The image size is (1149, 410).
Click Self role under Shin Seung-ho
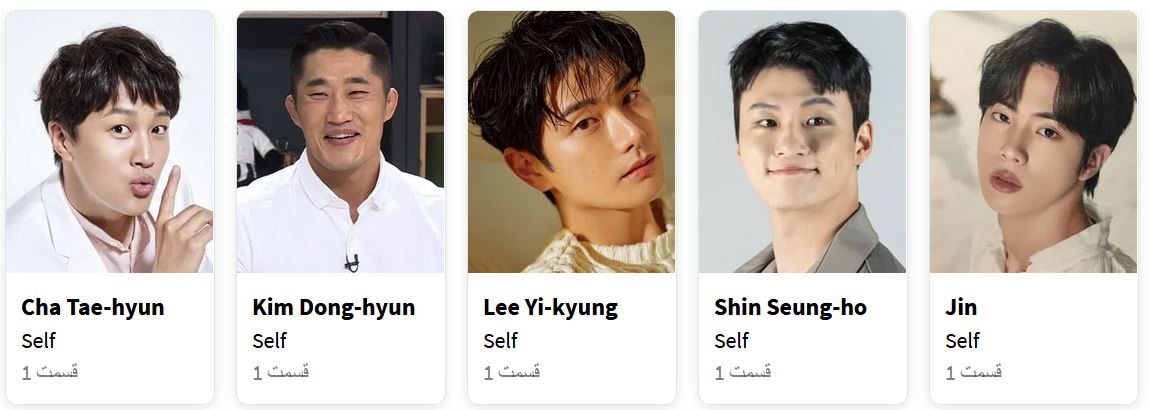731,341
